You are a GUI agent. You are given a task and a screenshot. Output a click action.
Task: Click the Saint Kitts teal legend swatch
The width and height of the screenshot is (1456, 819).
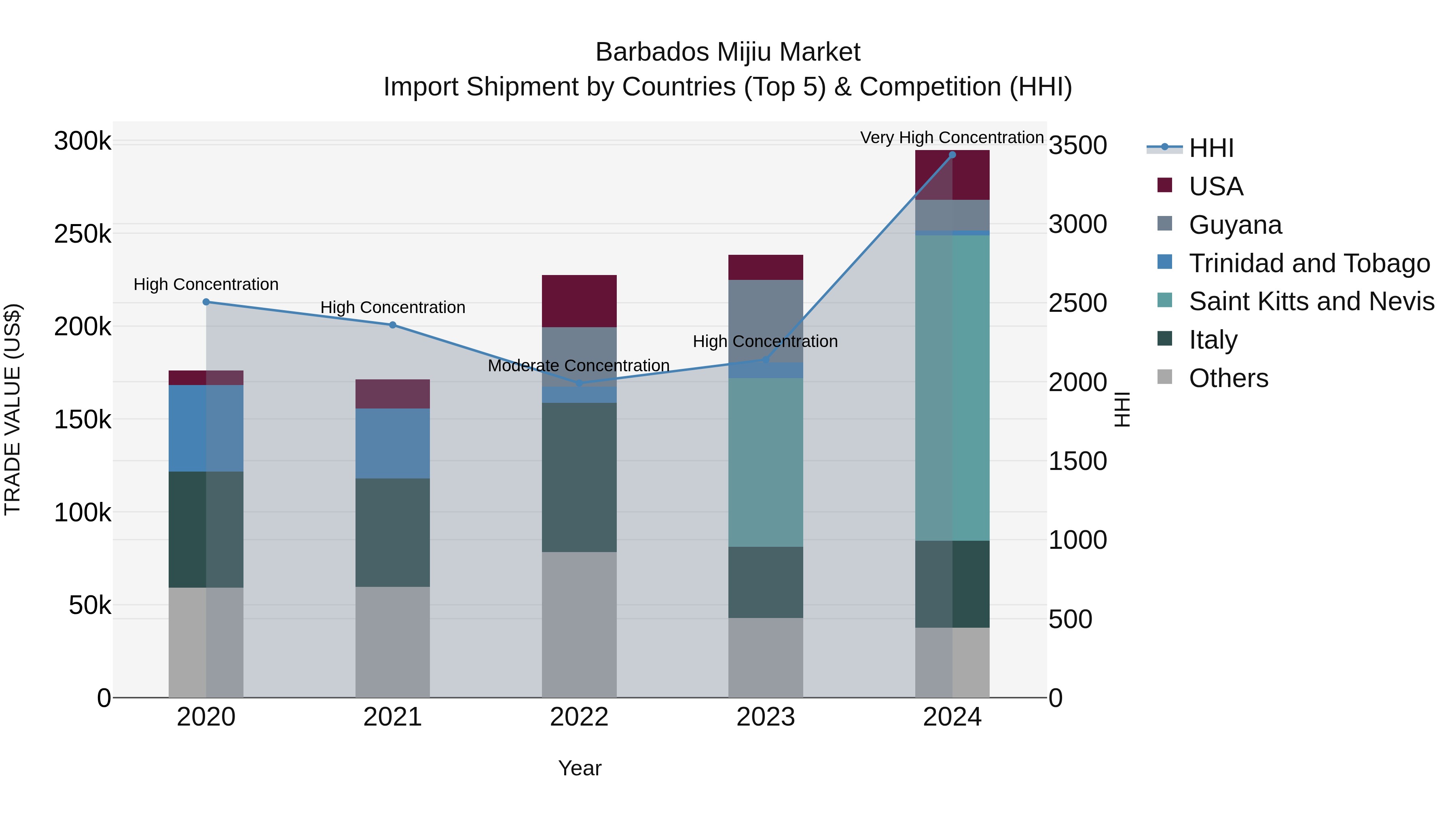pos(1165,300)
